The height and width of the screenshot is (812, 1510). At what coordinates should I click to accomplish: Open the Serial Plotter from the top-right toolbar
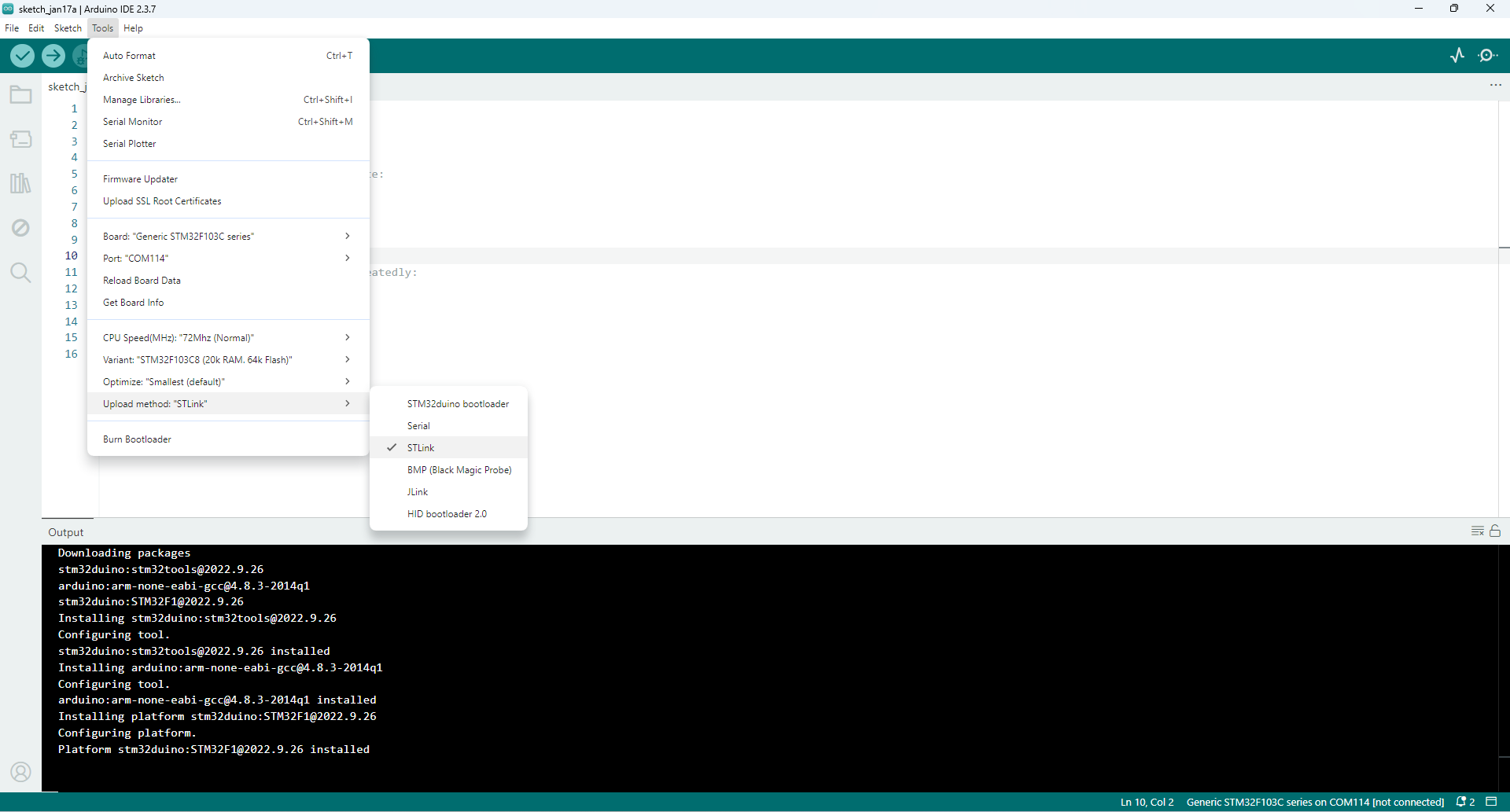1459,55
